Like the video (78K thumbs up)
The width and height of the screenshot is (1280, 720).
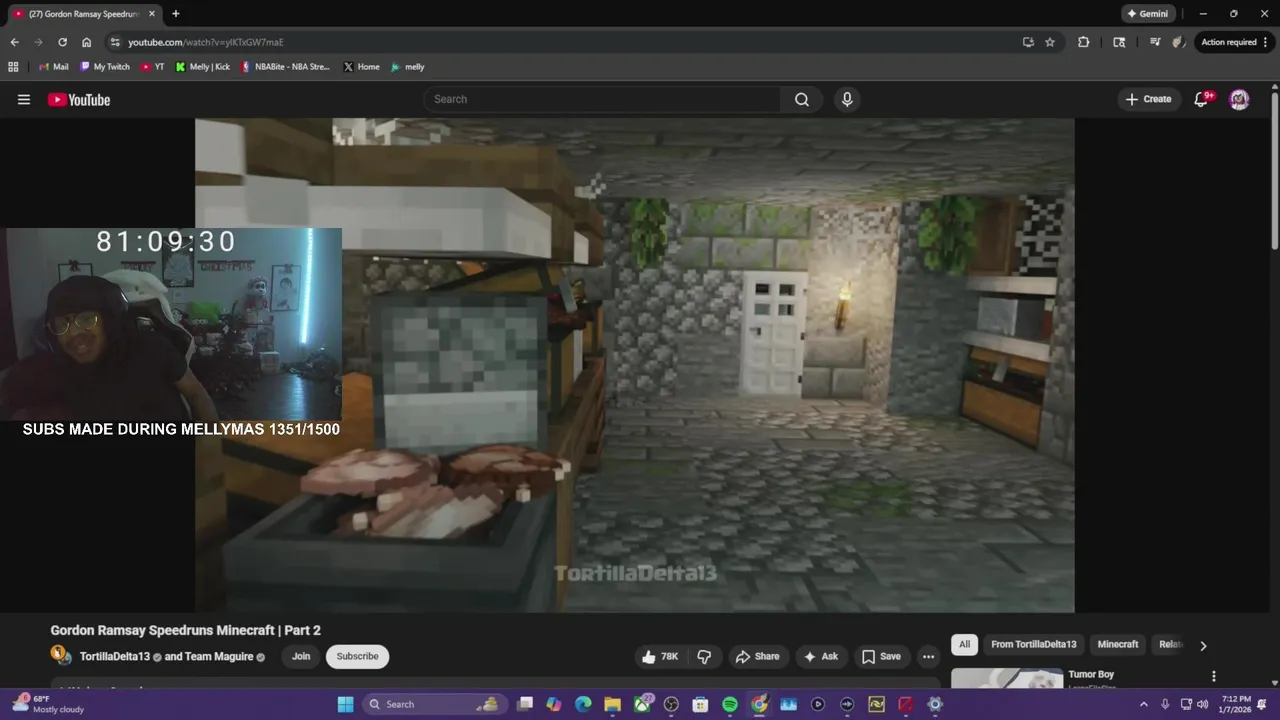pyautogui.click(x=660, y=656)
